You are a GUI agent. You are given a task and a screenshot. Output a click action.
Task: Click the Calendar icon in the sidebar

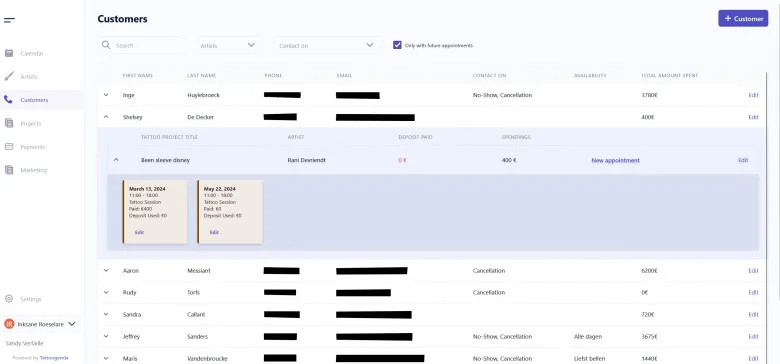(x=9, y=53)
